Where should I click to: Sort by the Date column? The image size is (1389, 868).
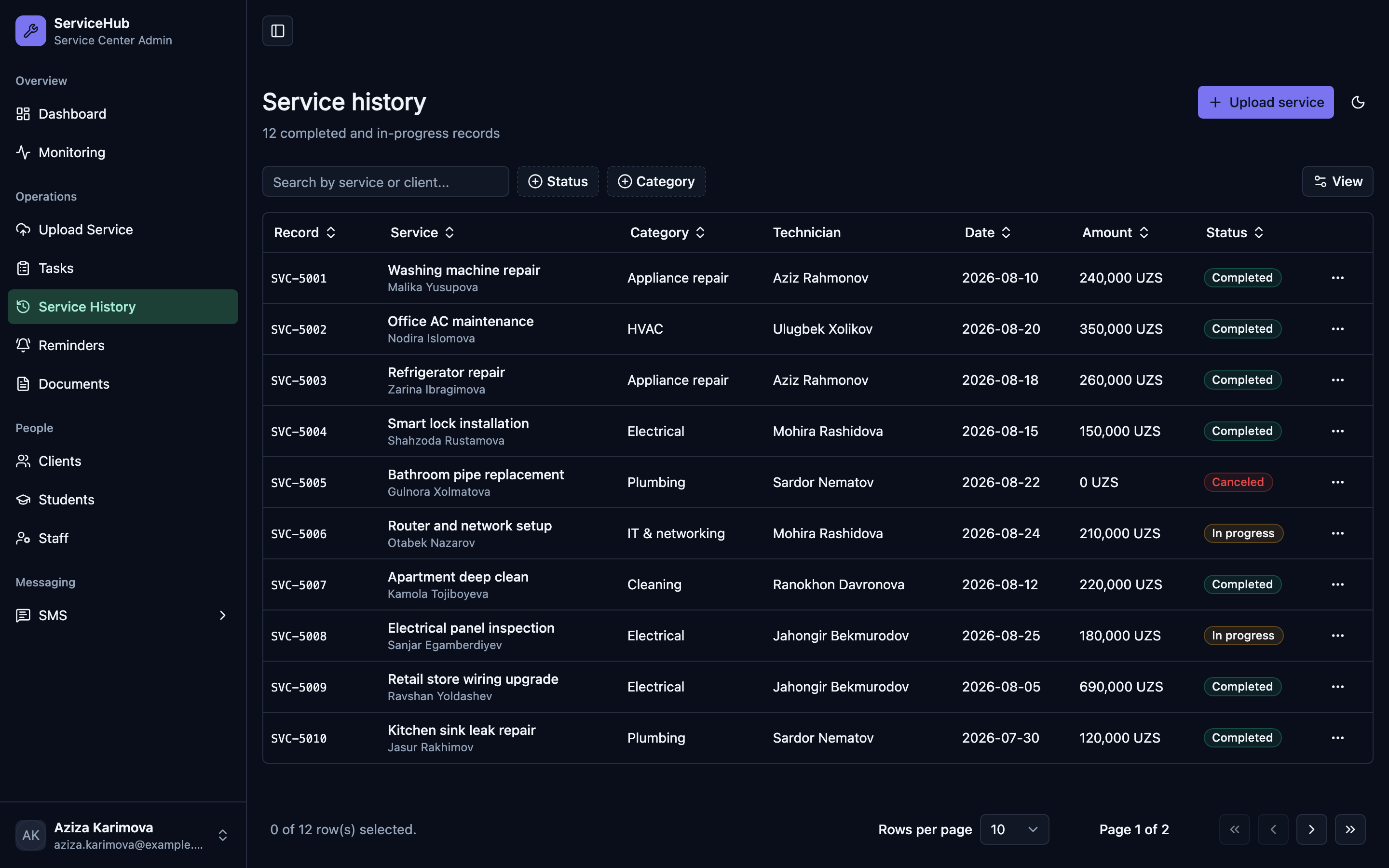click(x=988, y=232)
